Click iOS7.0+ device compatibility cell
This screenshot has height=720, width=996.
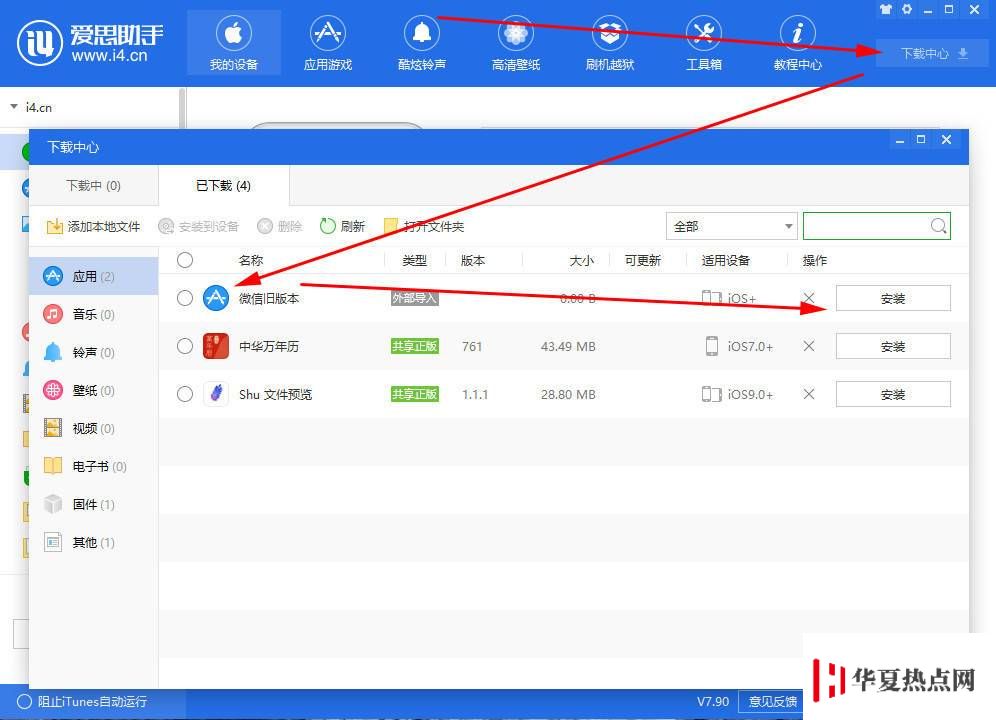tap(739, 346)
